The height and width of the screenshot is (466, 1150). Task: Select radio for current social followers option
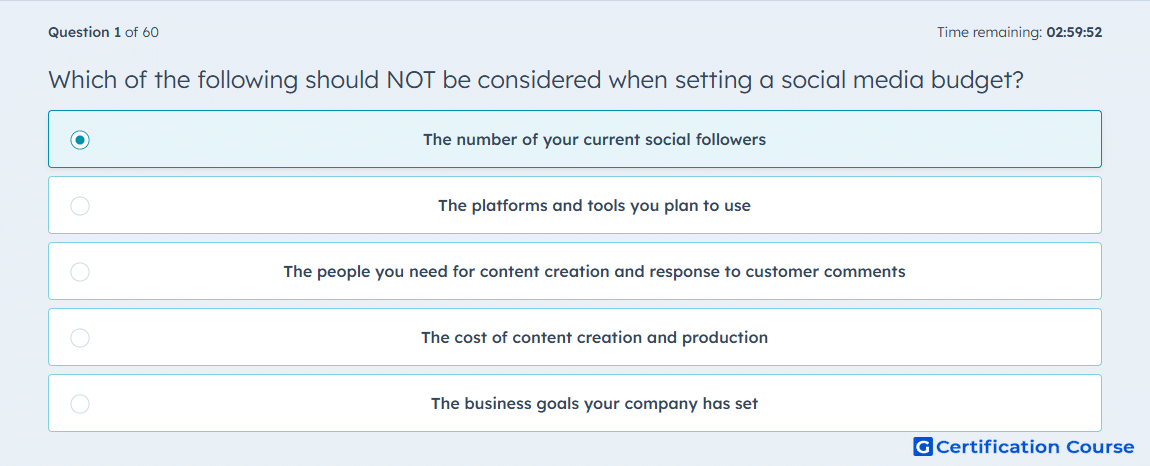click(x=80, y=139)
